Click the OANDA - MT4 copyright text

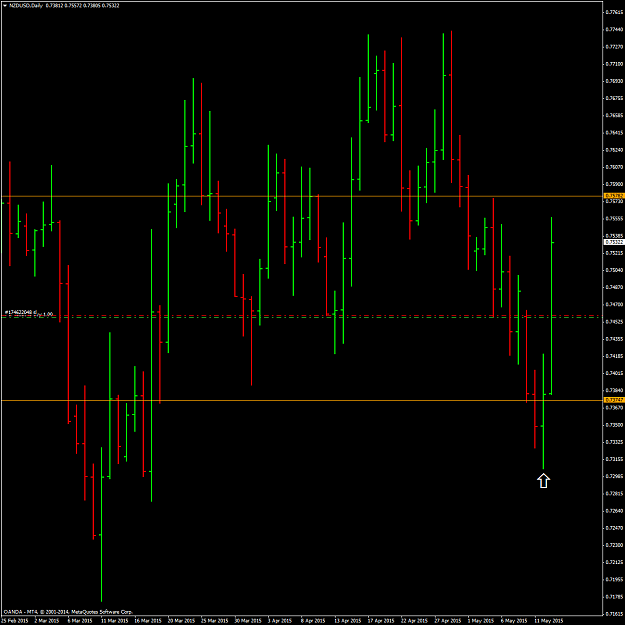[x=68, y=611]
